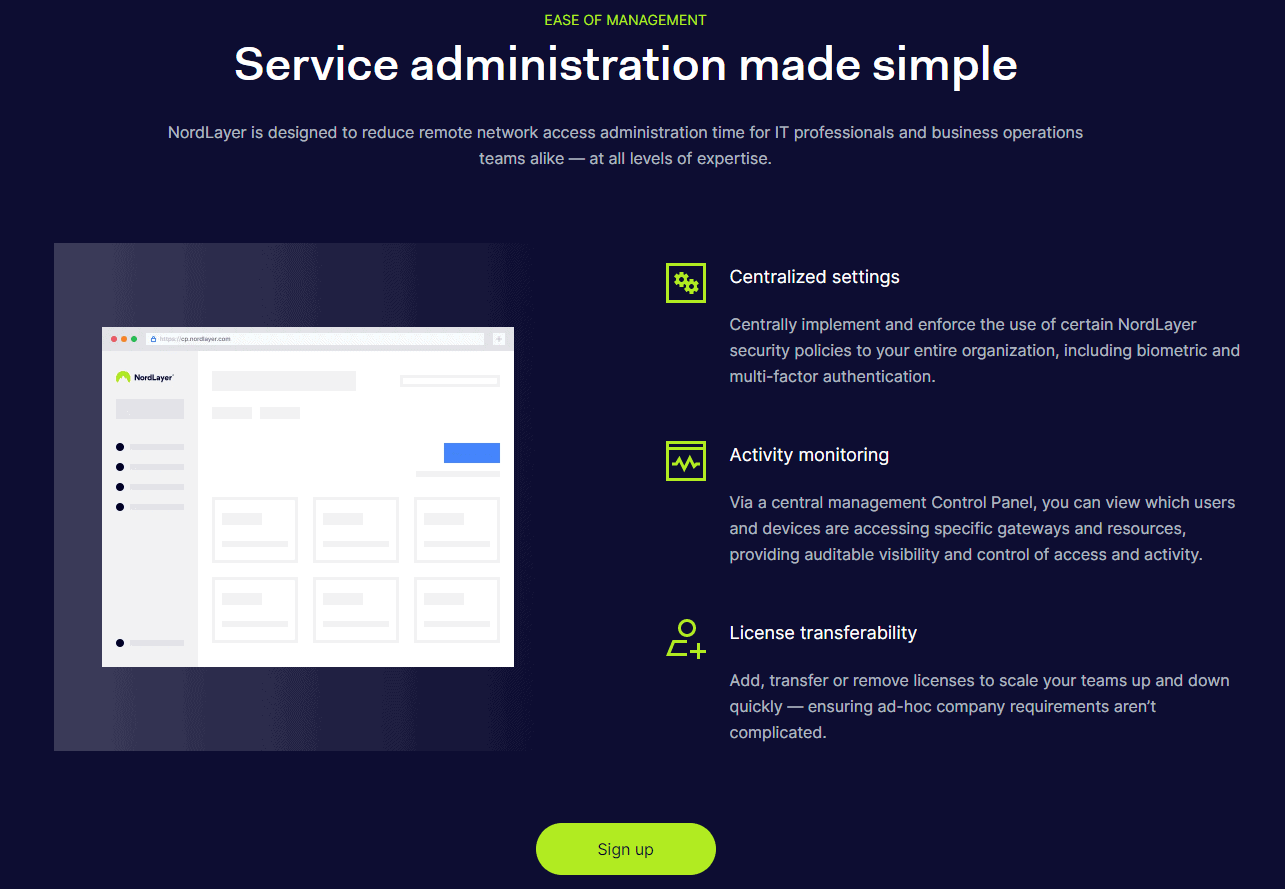Click the License transferability user-plus icon

click(x=686, y=638)
